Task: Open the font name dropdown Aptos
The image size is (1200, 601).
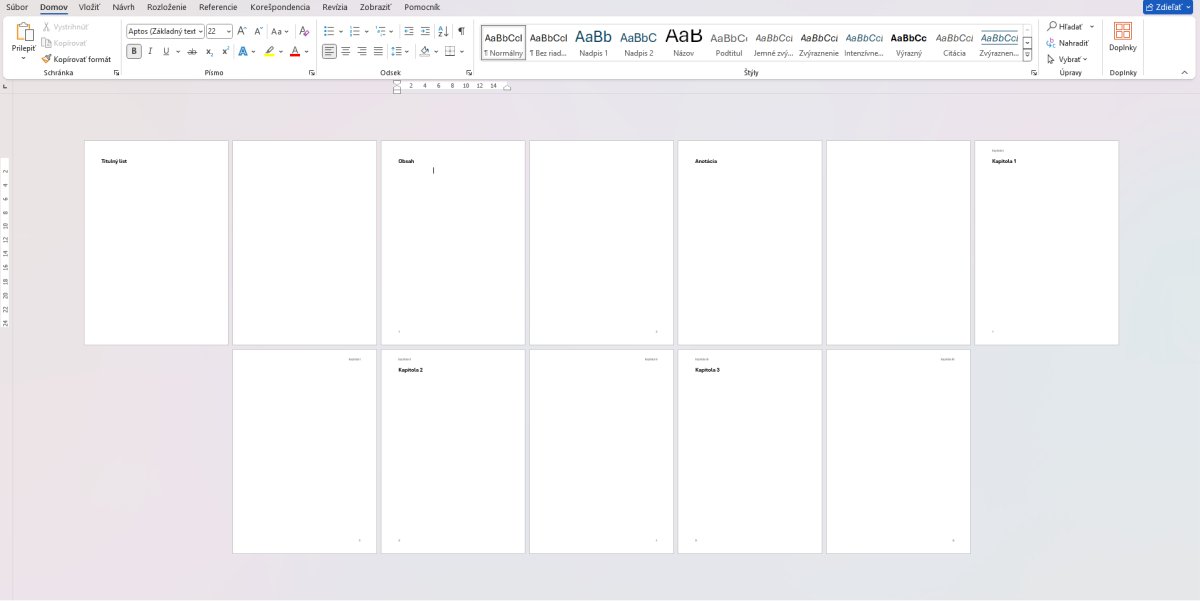Action: click(x=201, y=31)
